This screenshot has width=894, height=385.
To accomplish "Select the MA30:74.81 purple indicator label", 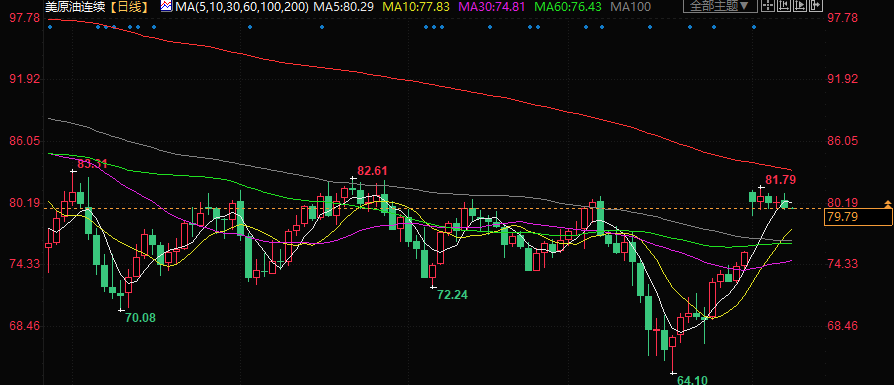I will (x=492, y=7).
